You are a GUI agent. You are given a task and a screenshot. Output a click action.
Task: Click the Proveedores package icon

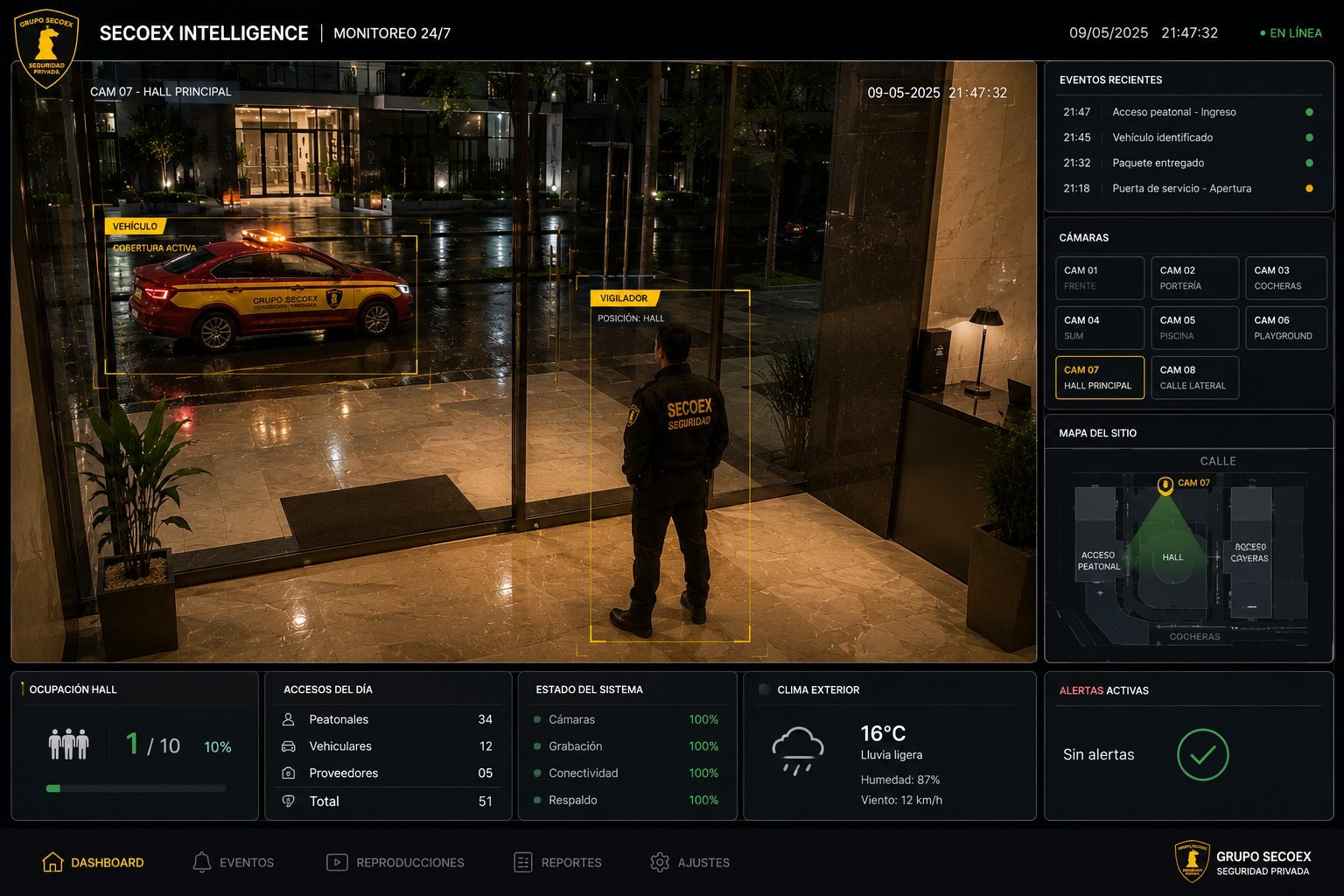[288, 773]
